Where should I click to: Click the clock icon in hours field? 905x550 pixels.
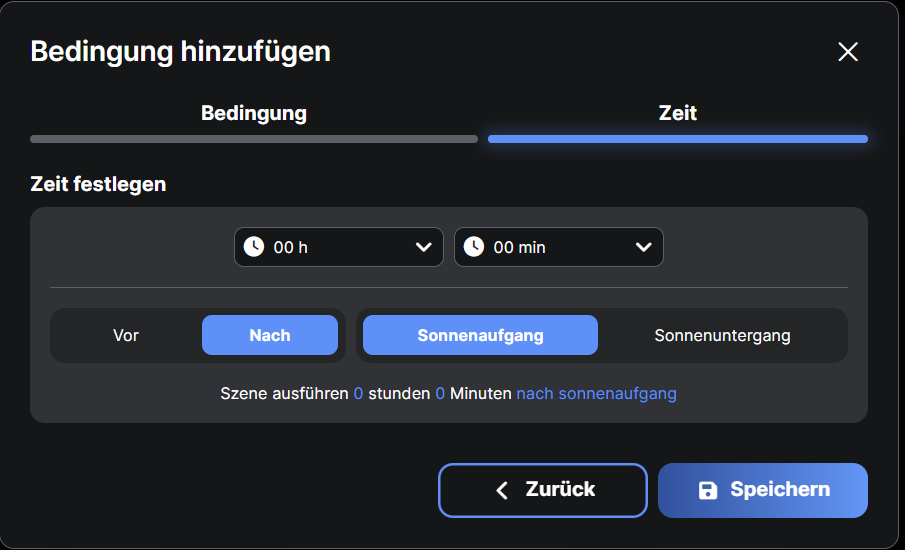click(x=254, y=247)
